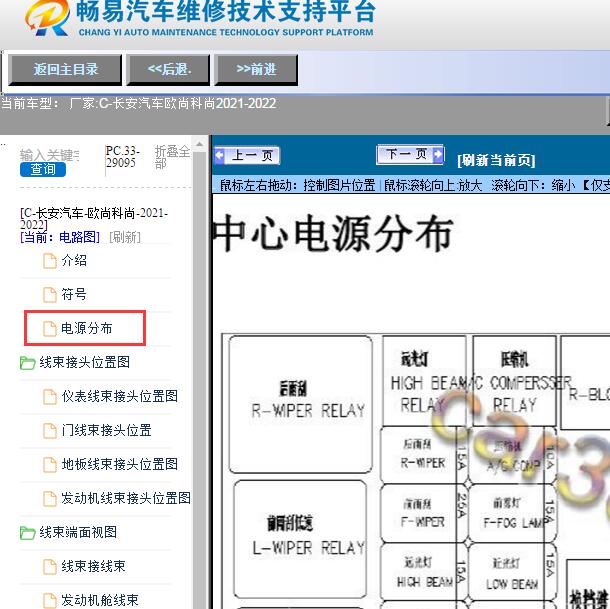Click the page icon beside 电源分布

pyautogui.click(x=49, y=329)
